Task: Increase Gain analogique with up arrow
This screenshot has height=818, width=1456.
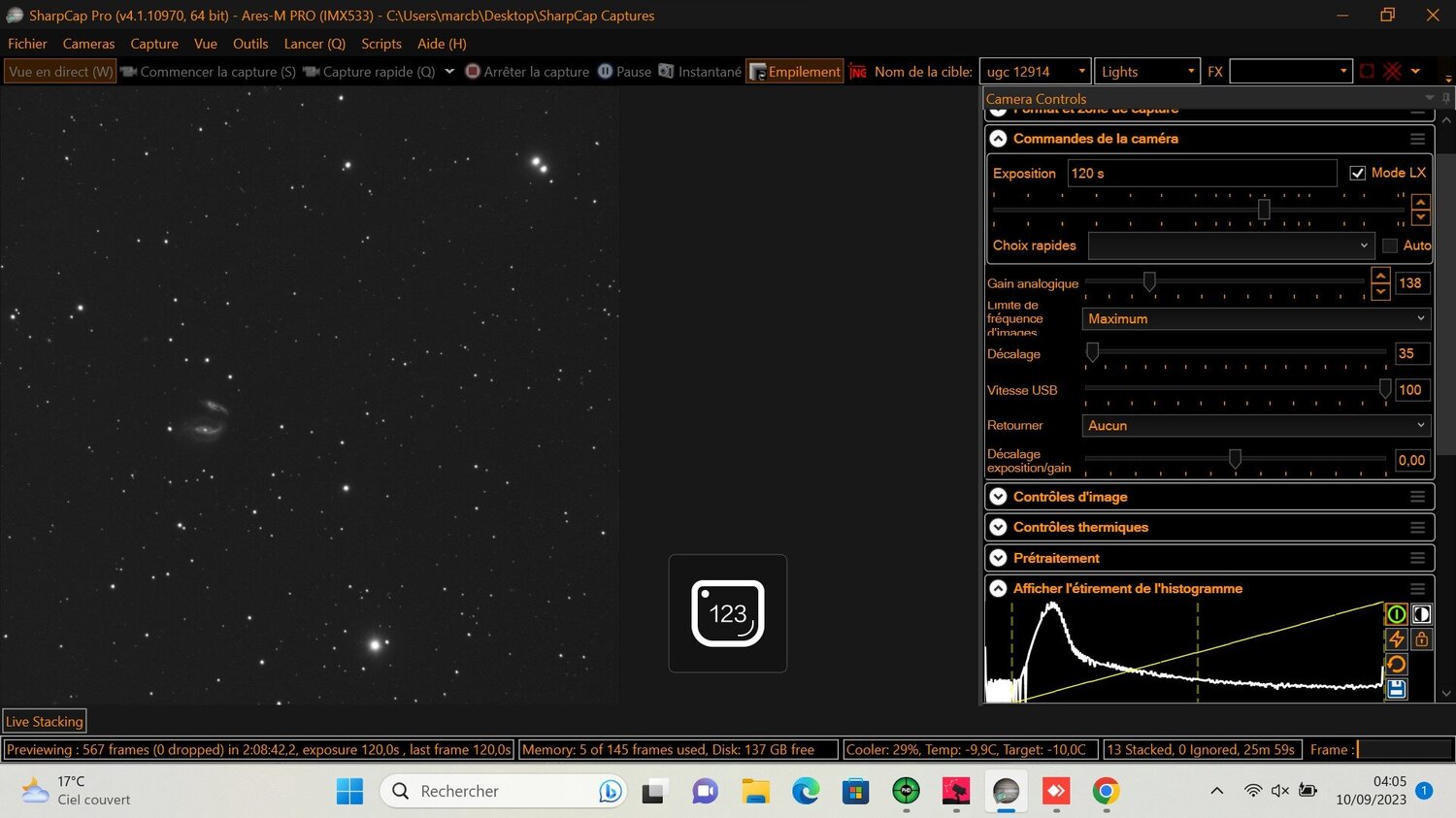Action: coord(1380,277)
